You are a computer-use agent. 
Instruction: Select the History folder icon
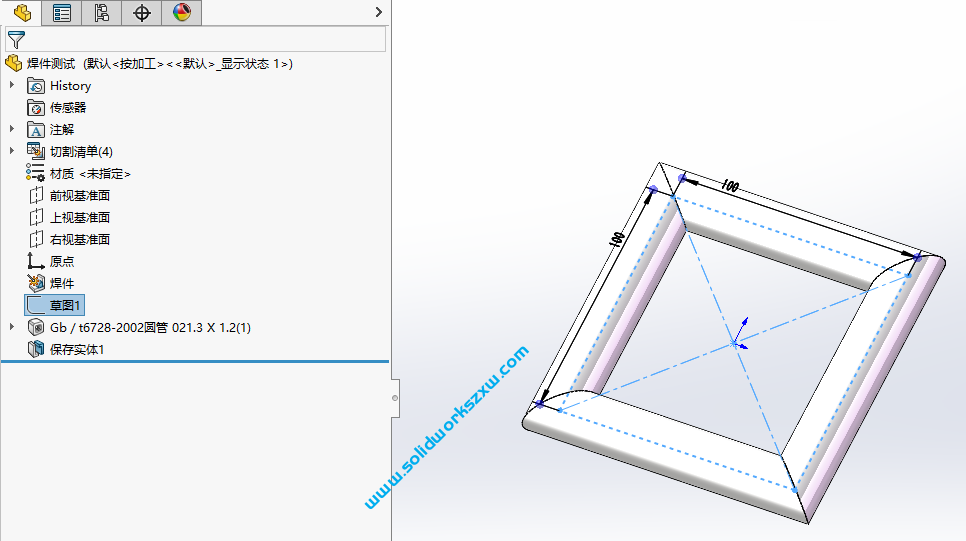tap(36, 86)
